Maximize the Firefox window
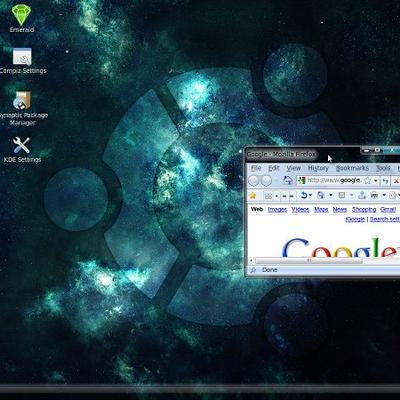The image size is (400, 400). point(378,150)
